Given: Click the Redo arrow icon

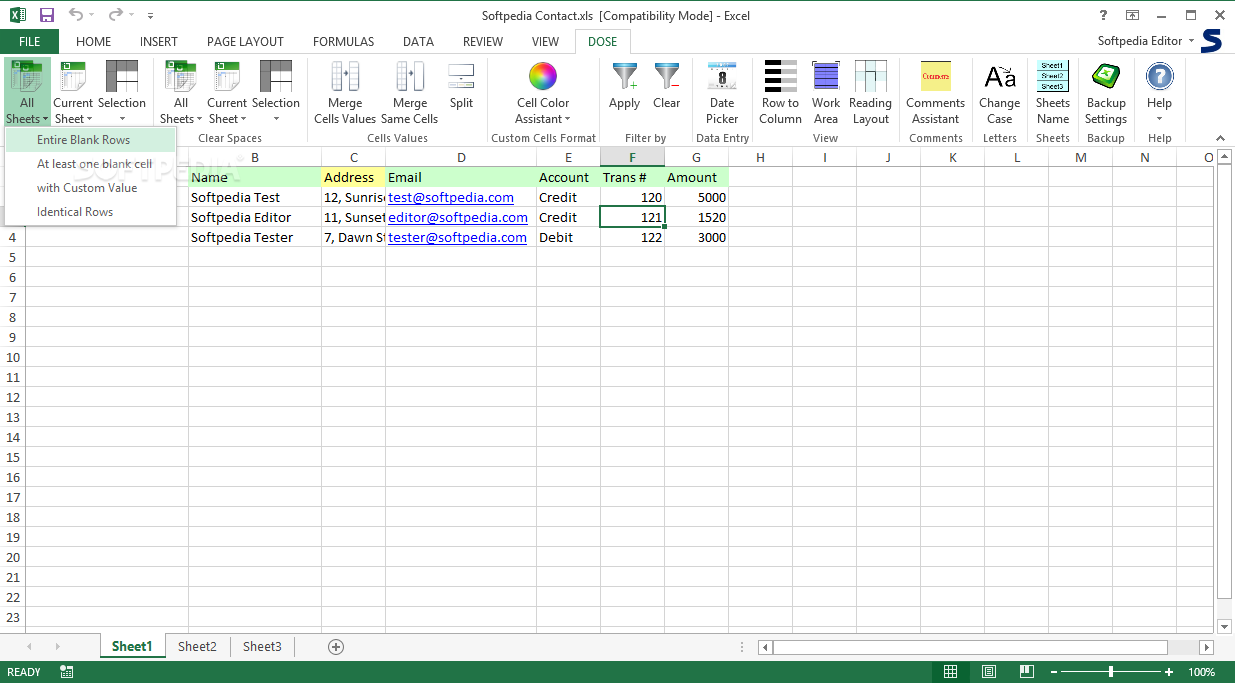Looking at the screenshot, I should point(116,15).
